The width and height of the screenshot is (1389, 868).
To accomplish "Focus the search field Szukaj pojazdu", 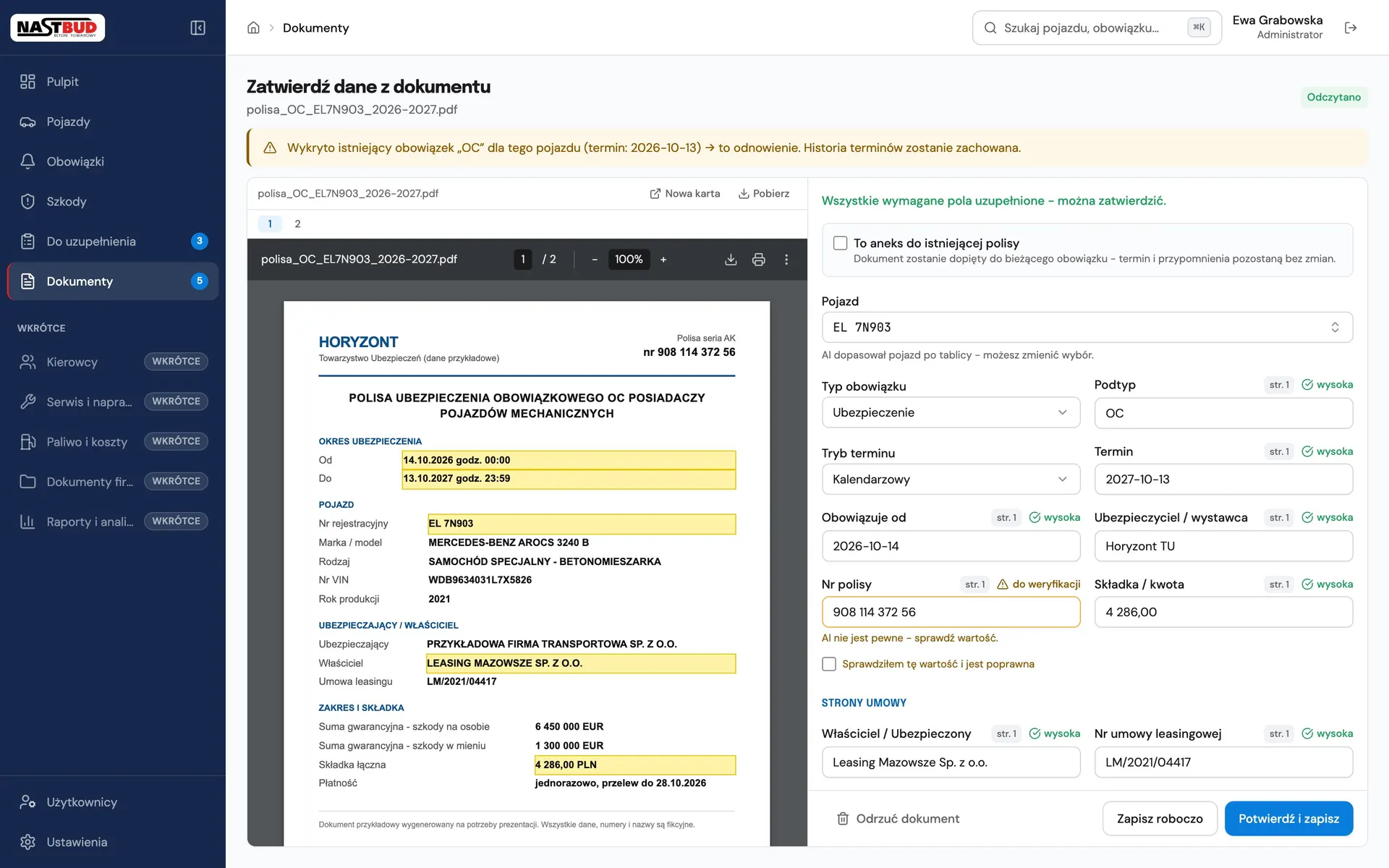I will [1097, 27].
